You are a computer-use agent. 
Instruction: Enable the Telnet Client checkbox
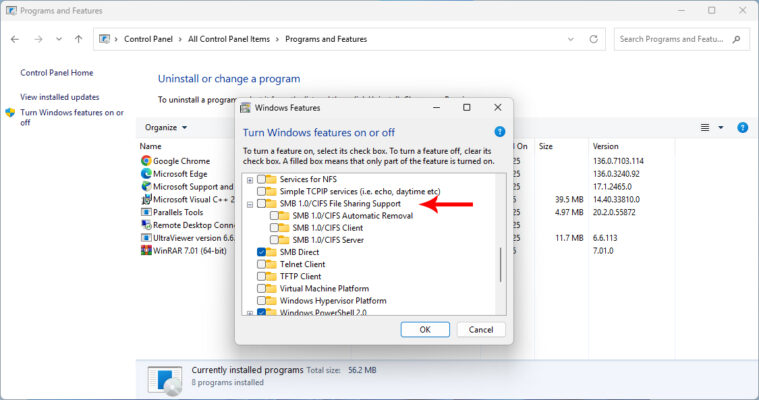click(261, 264)
